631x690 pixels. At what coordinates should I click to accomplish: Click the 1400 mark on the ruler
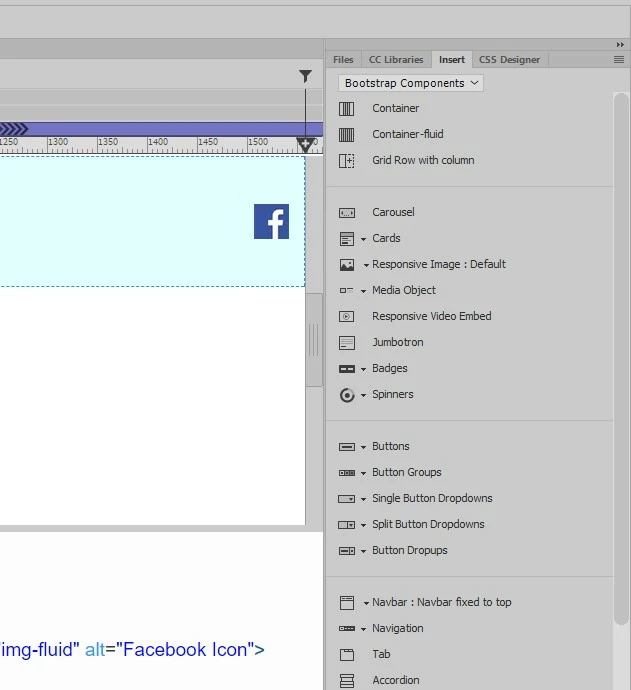(158, 142)
